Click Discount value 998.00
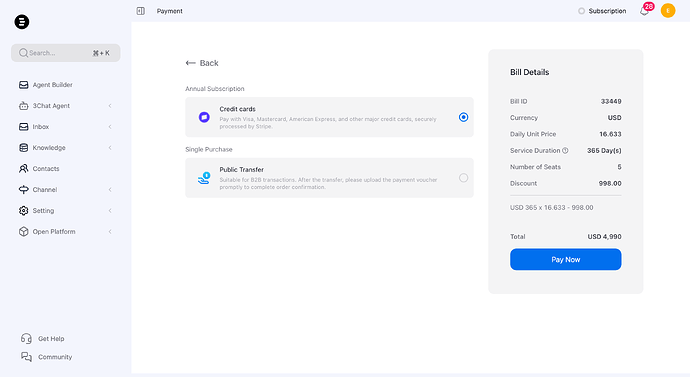Screen dimensions: 690x377 point(610,183)
